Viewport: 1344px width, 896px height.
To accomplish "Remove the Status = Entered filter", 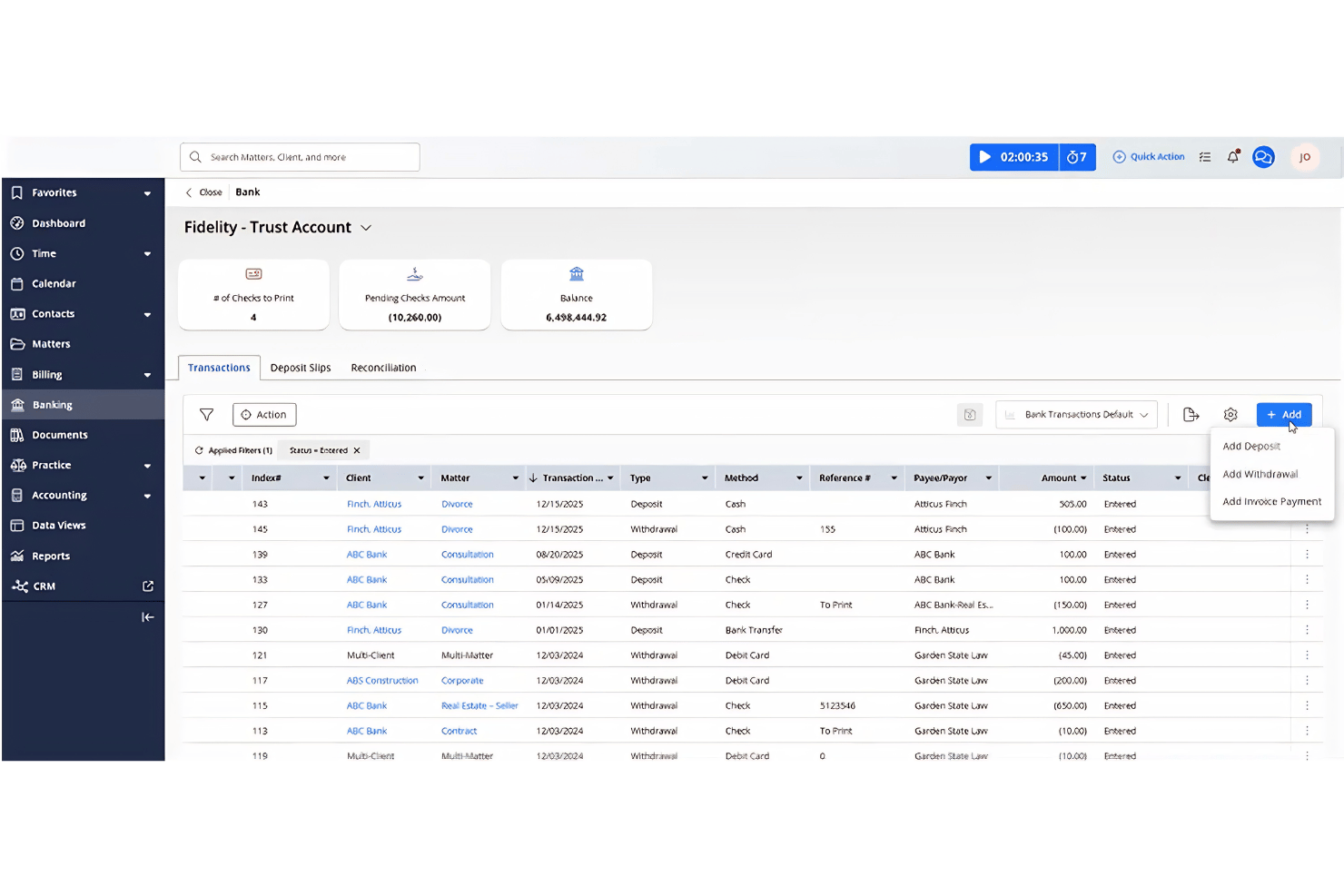I will (x=357, y=450).
